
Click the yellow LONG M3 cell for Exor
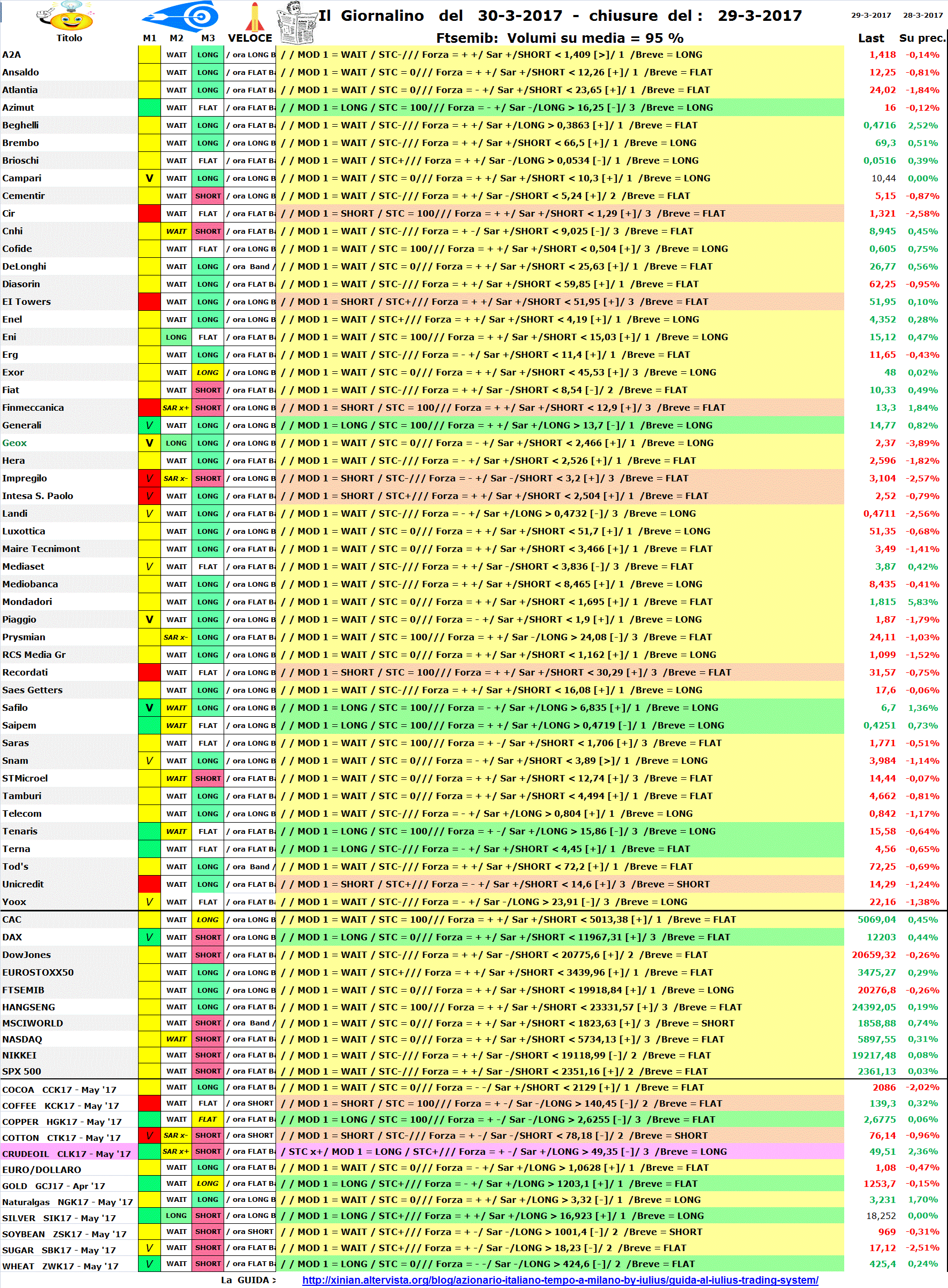(208, 372)
